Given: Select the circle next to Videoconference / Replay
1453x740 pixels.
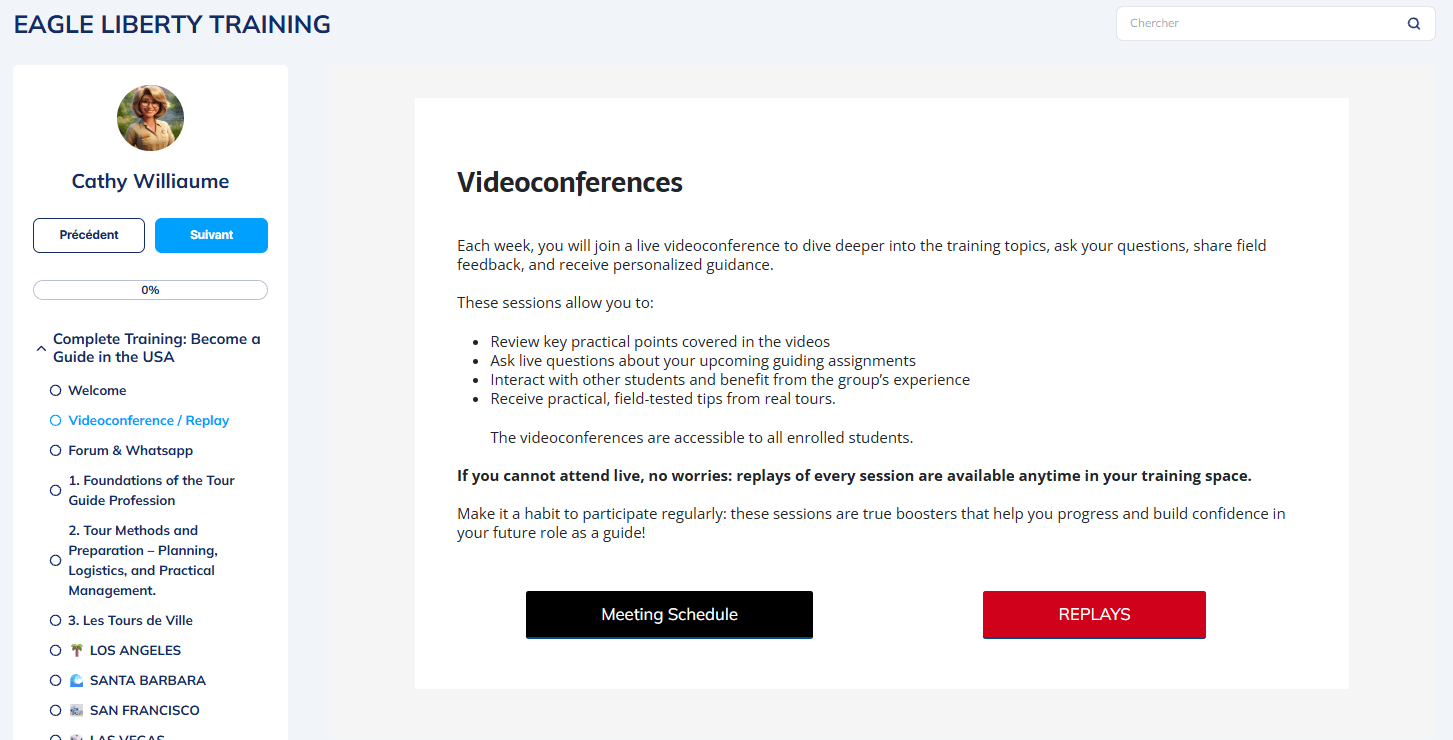Looking at the screenshot, I should (56, 421).
